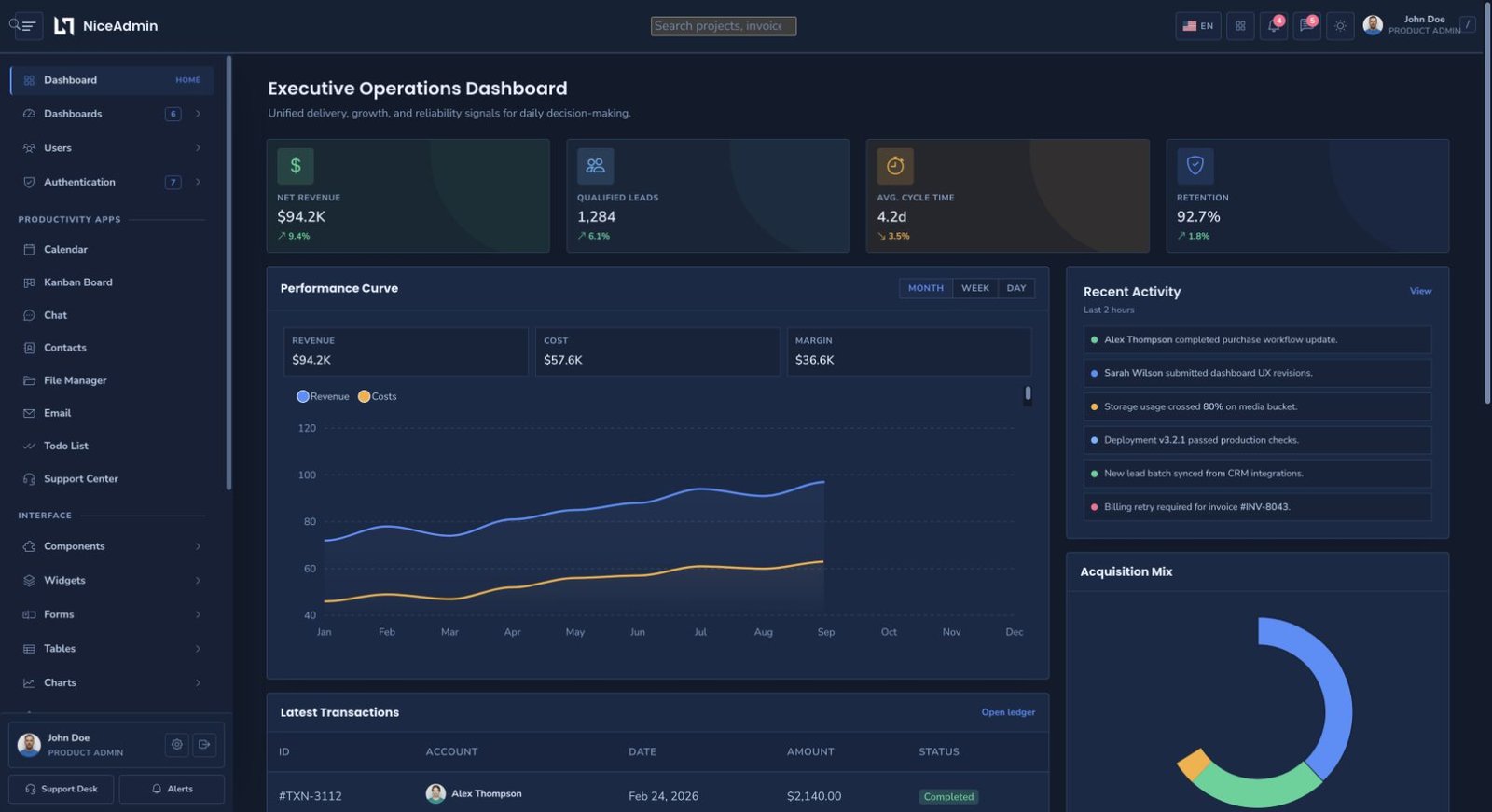This screenshot has width=1492, height=812.
Task: Click the Completed status badge
Action: coord(948,797)
